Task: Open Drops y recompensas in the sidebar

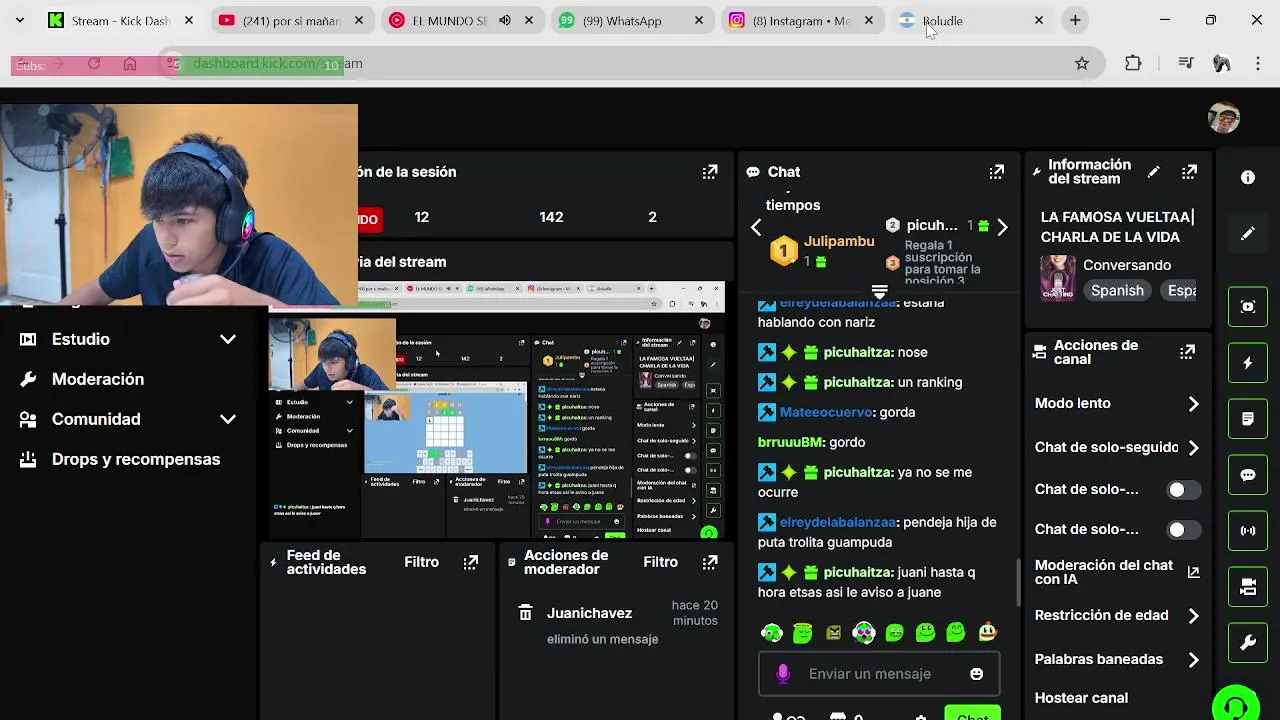Action: [136, 459]
